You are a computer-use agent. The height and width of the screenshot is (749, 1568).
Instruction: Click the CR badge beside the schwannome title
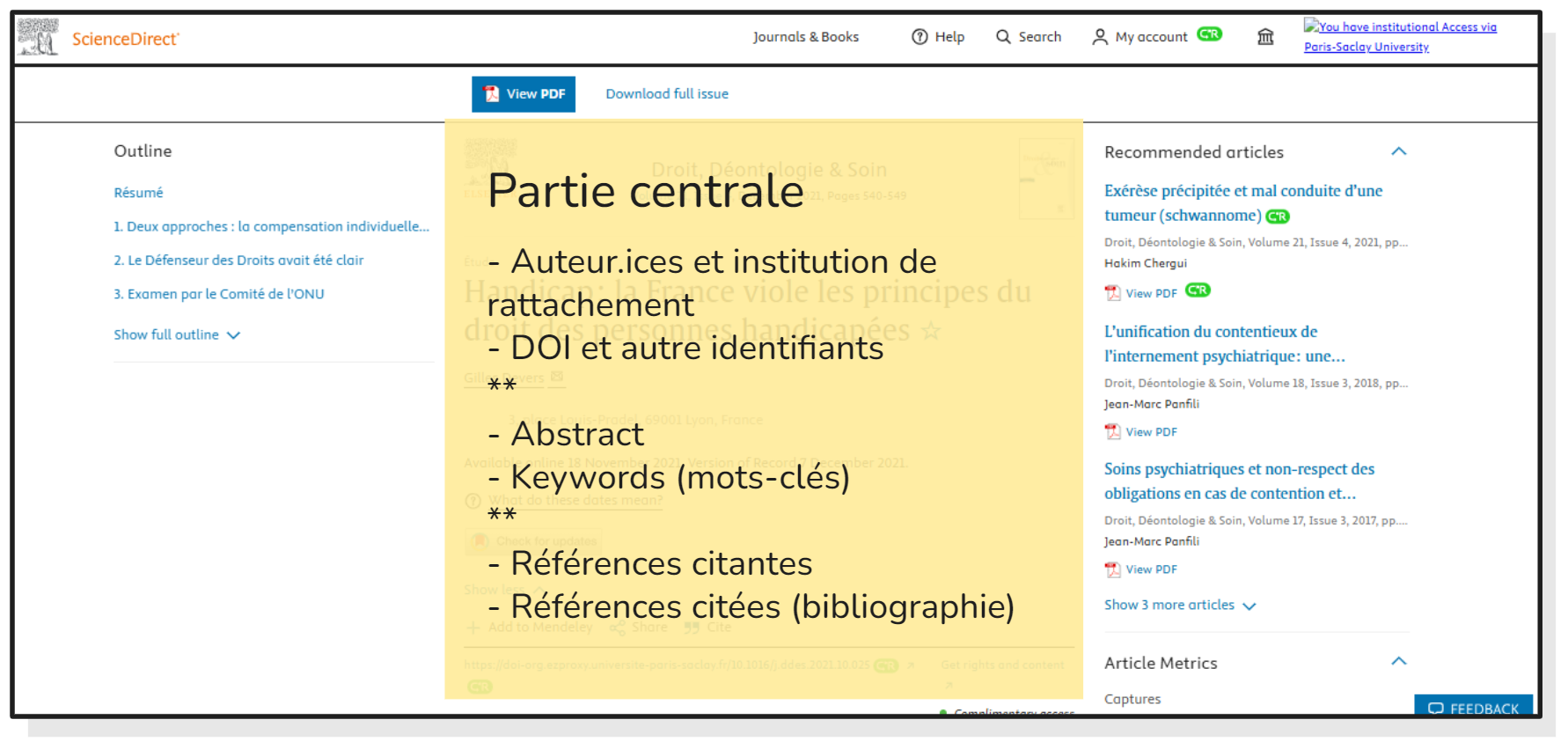click(1278, 217)
